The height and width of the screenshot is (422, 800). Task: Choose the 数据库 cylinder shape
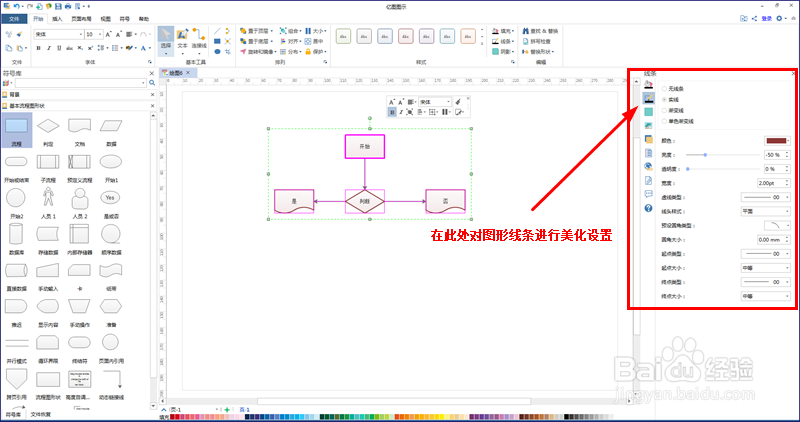[x=16, y=238]
